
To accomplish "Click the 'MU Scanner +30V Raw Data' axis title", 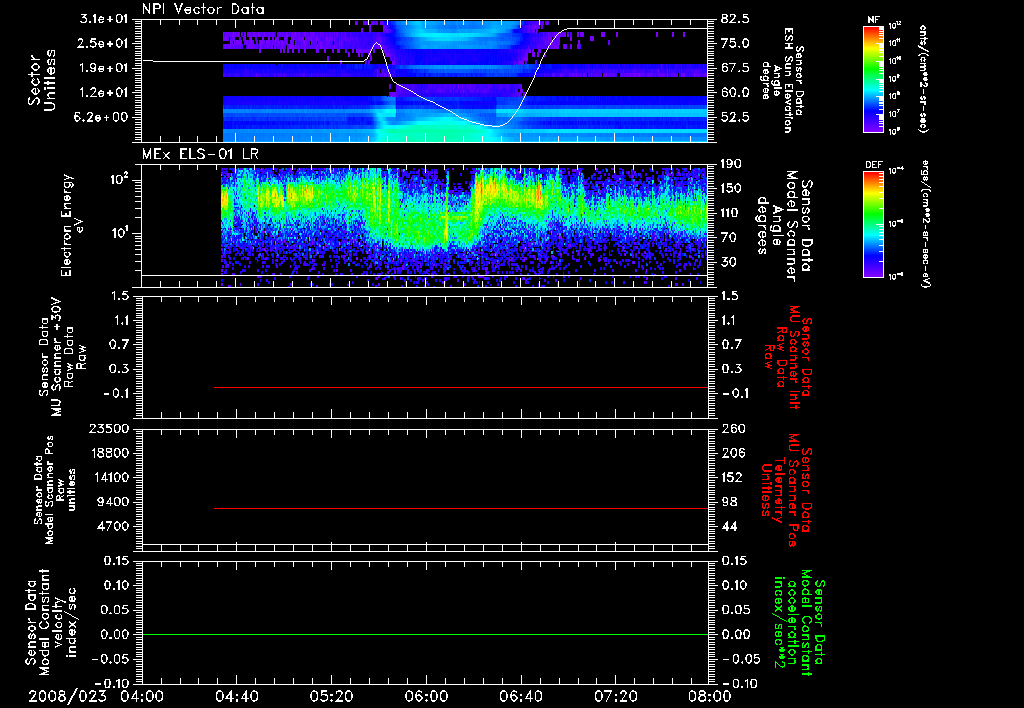I will (x=62, y=357).
